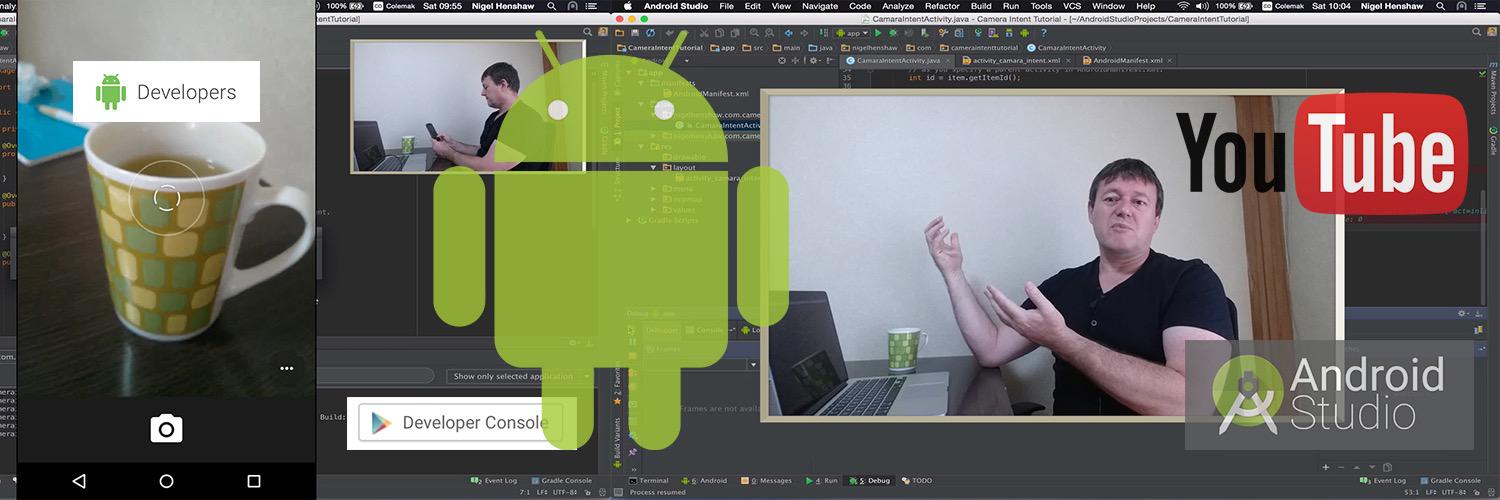Tap the camera shutter button on phone
1500x500 pixels.
coord(166,429)
